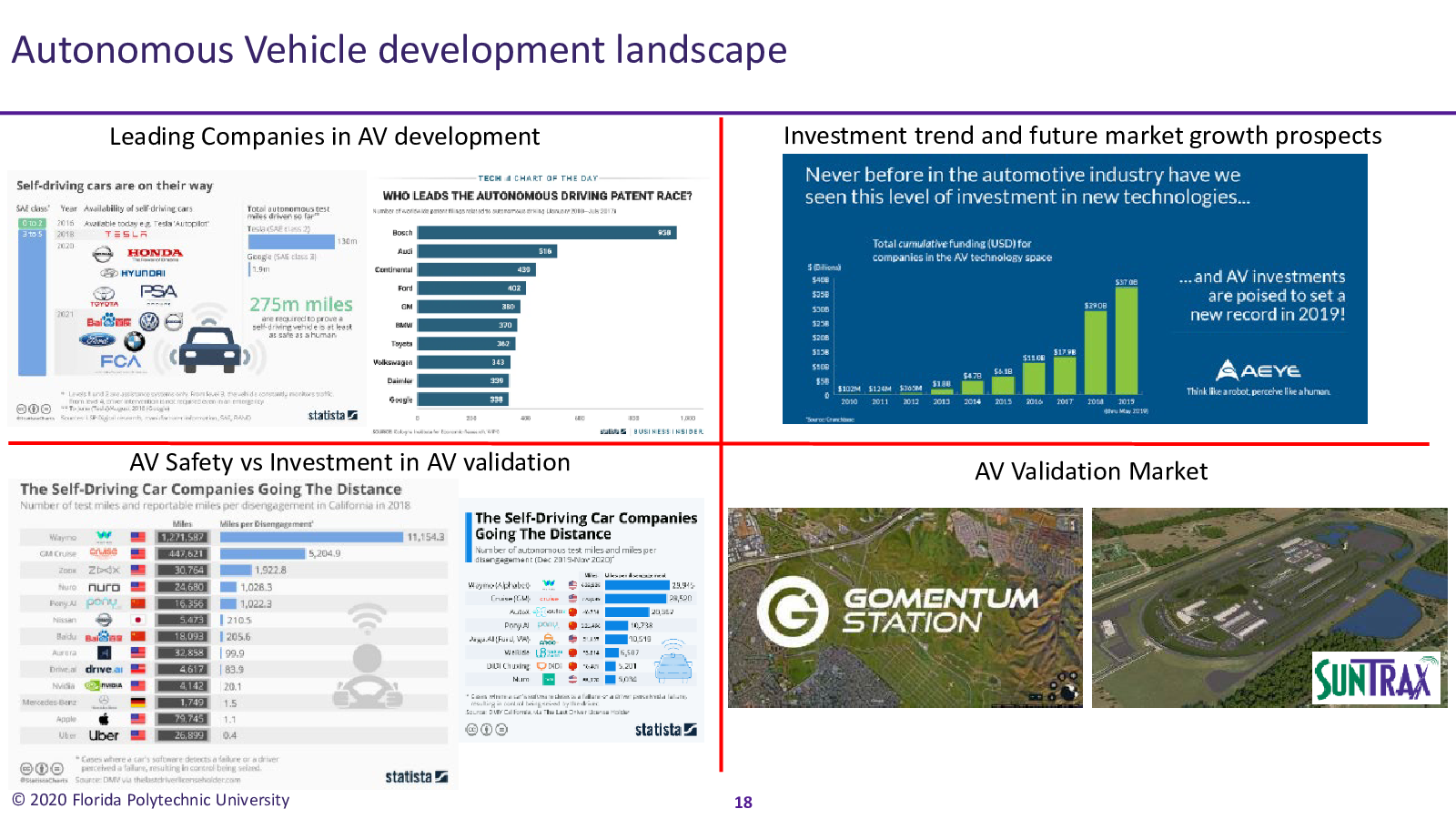Click statista logo under the 2020 Going The Distance chart
Viewport: 1456px width, 819px height.
coord(665,730)
